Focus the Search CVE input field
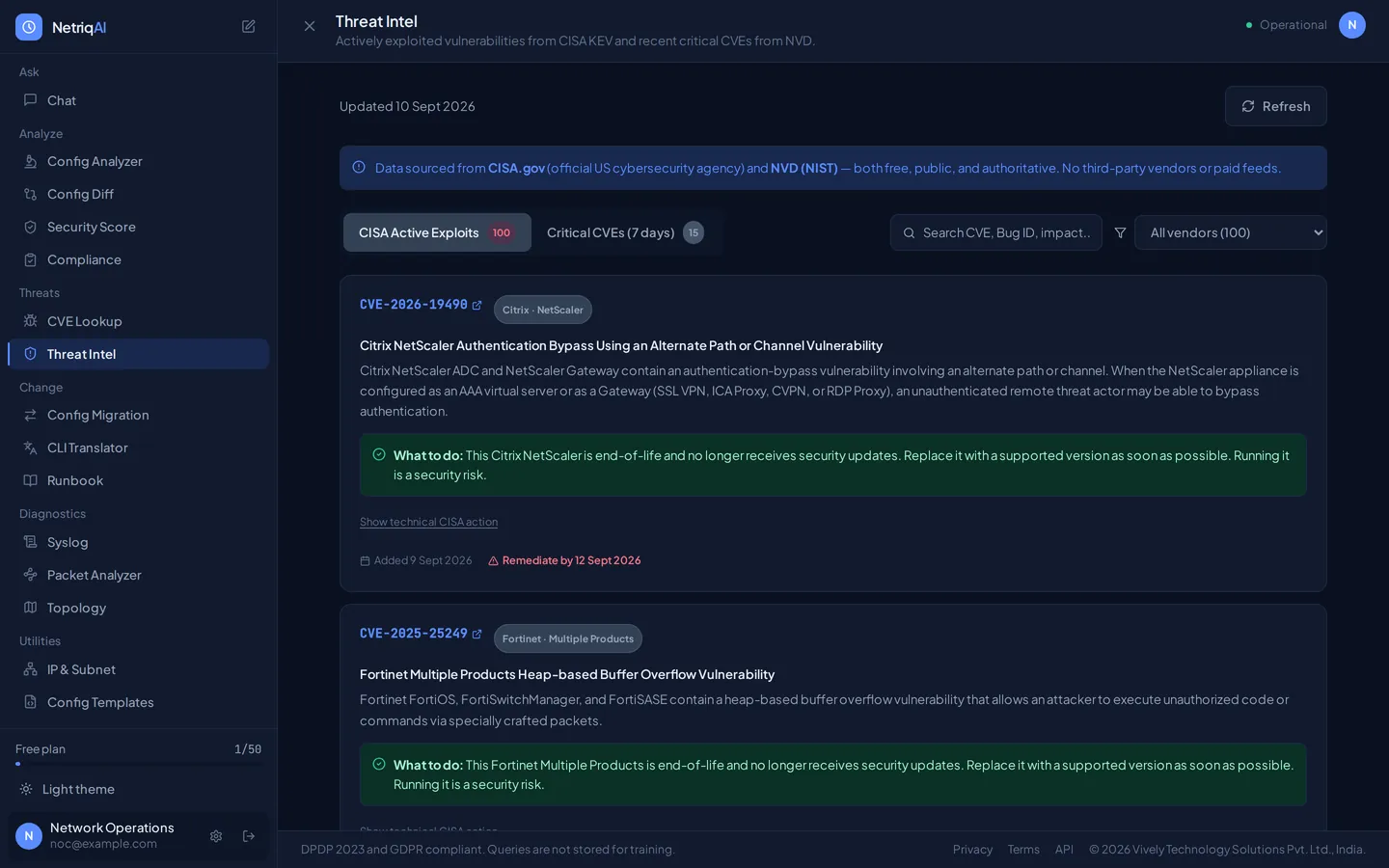1389x868 pixels. (x=995, y=232)
